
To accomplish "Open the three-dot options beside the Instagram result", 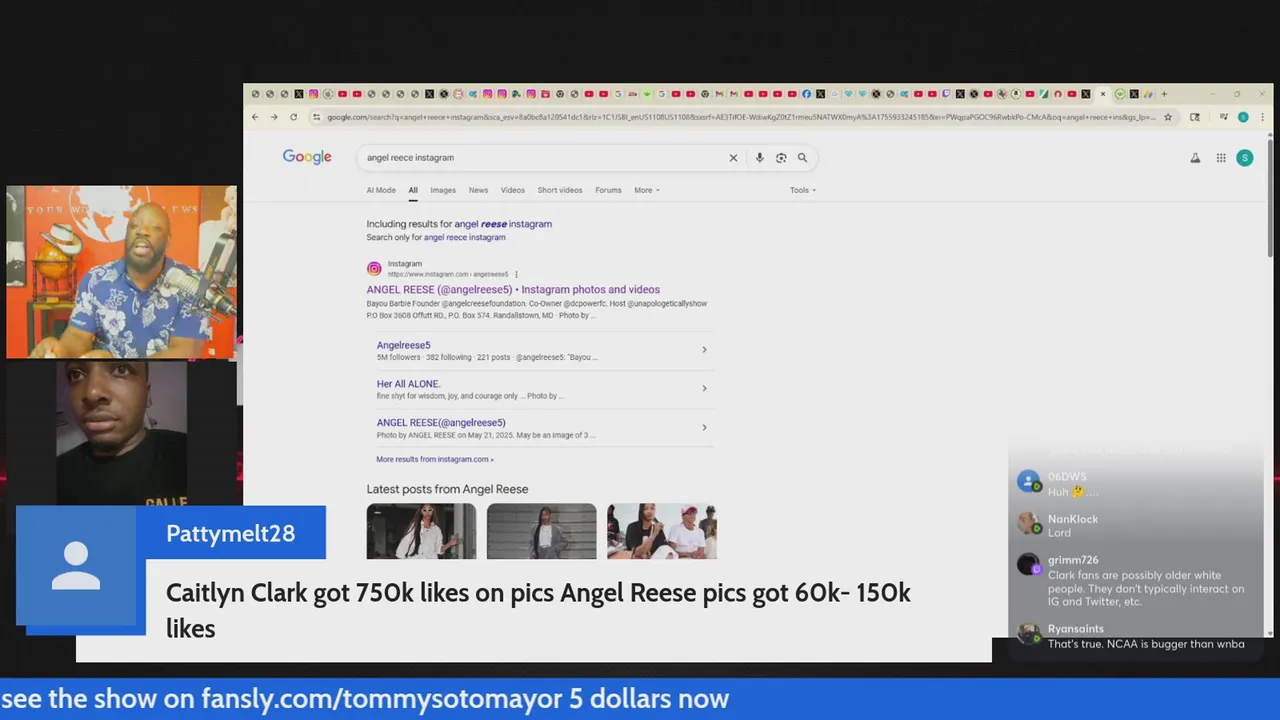I will pos(516,274).
